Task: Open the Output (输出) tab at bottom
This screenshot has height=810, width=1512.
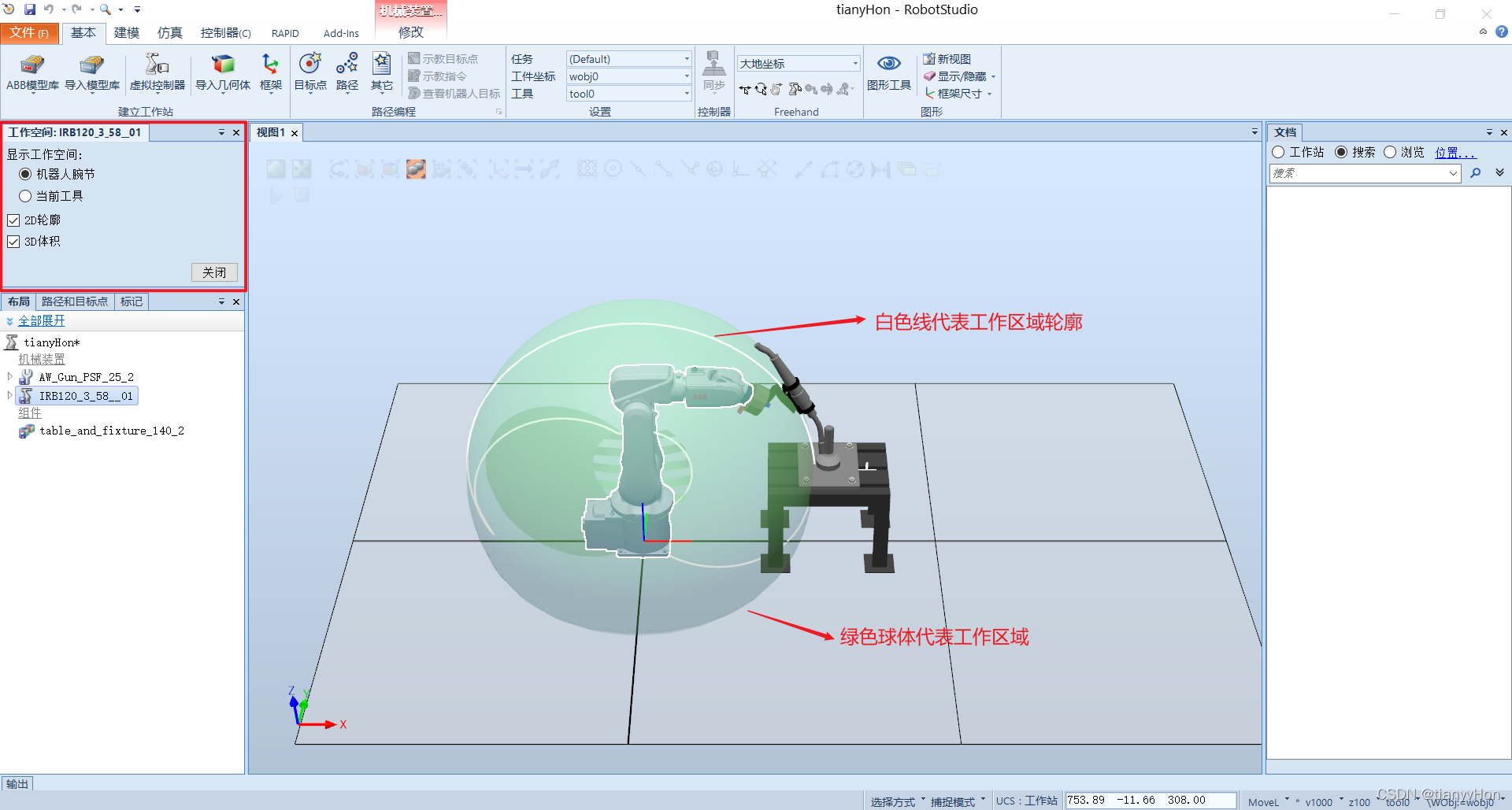Action: 17,784
